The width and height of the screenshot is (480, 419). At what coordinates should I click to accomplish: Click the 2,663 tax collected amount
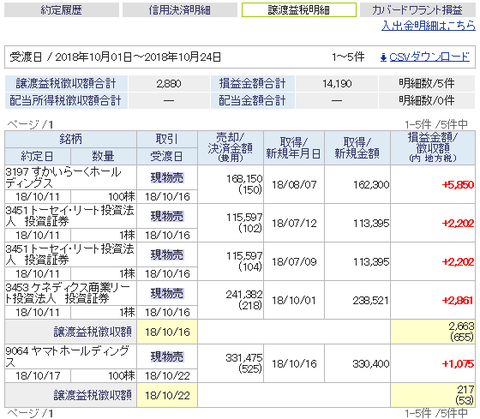[461, 326]
